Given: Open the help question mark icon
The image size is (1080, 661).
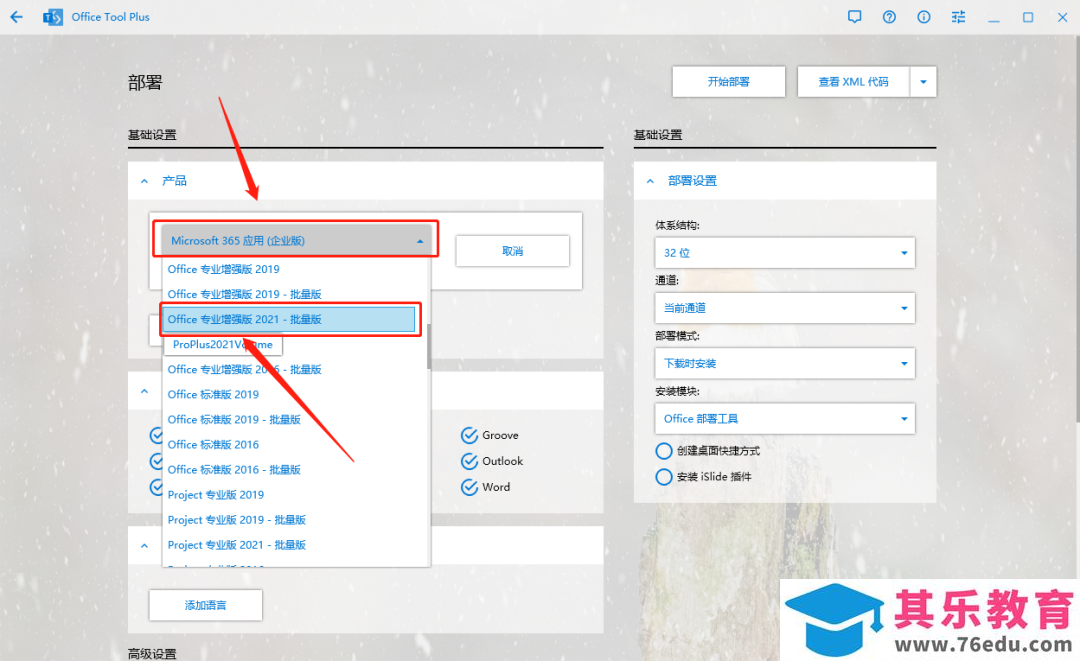Looking at the screenshot, I should pyautogui.click(x=889, y=17).
